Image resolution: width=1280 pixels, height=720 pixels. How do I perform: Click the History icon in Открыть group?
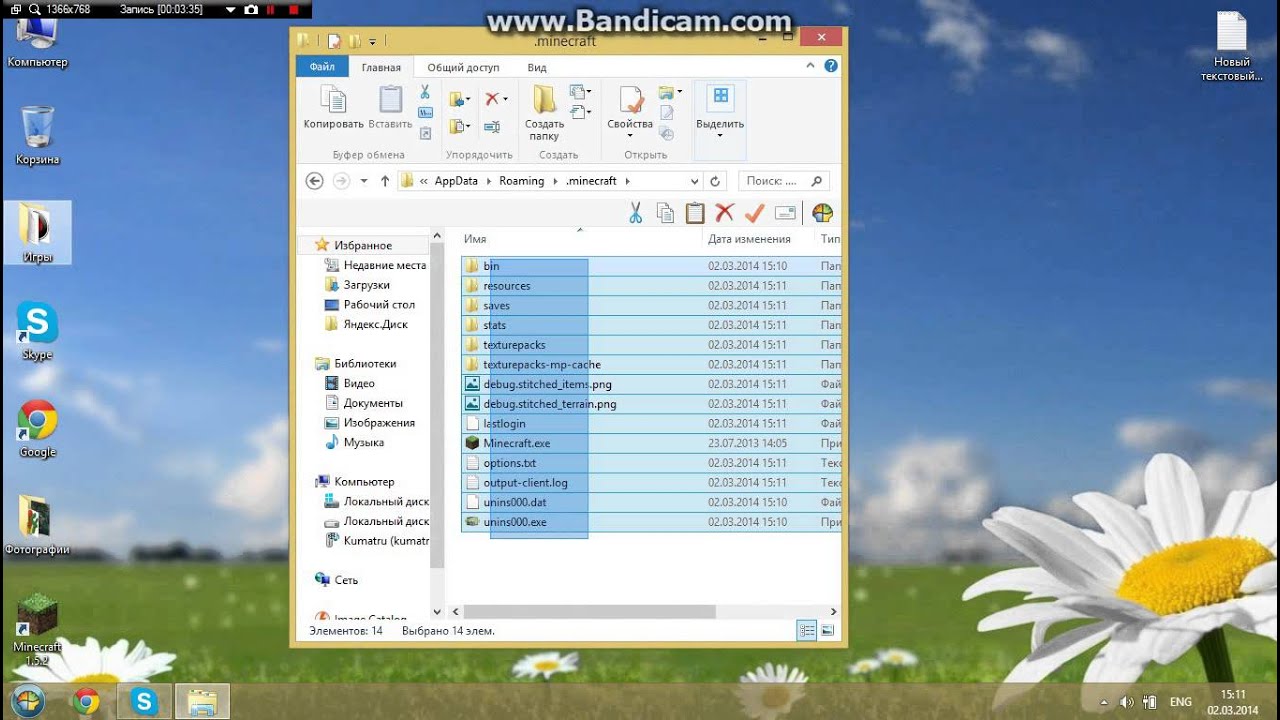click(x=667, y=134)
